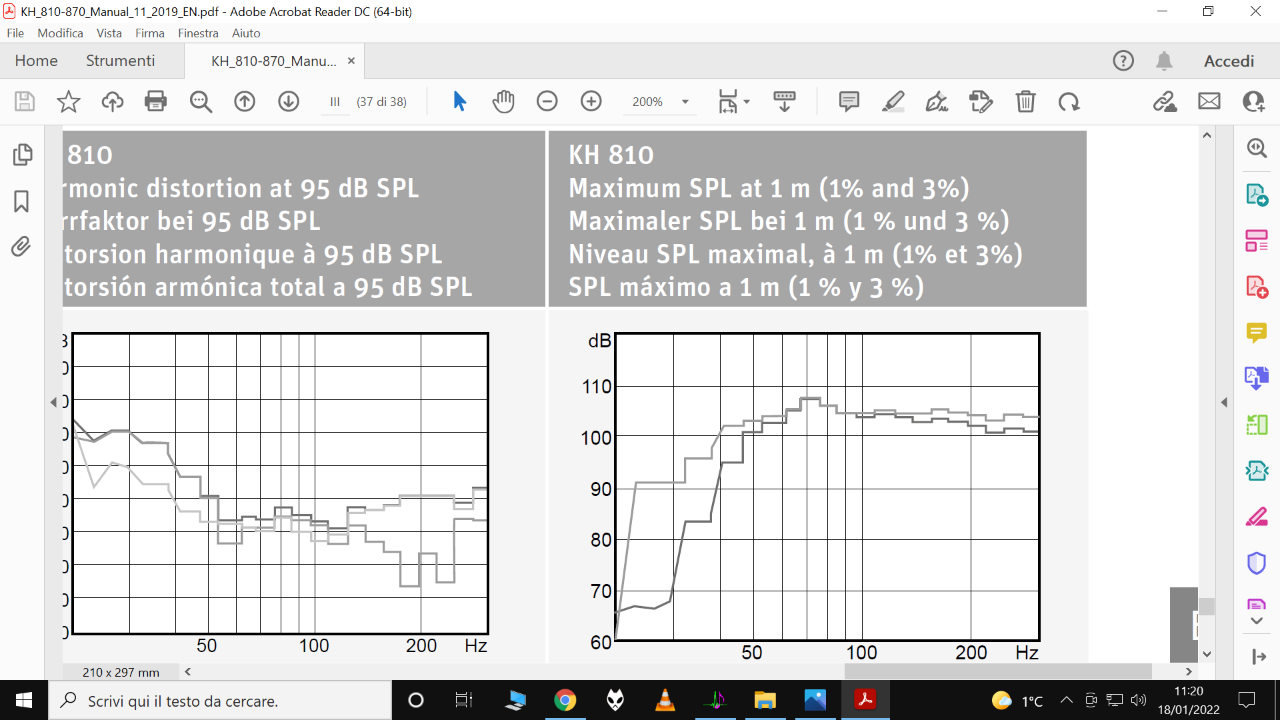Click the Zoom out minus icon
The image size is (1280, 720).
[547, 101]
